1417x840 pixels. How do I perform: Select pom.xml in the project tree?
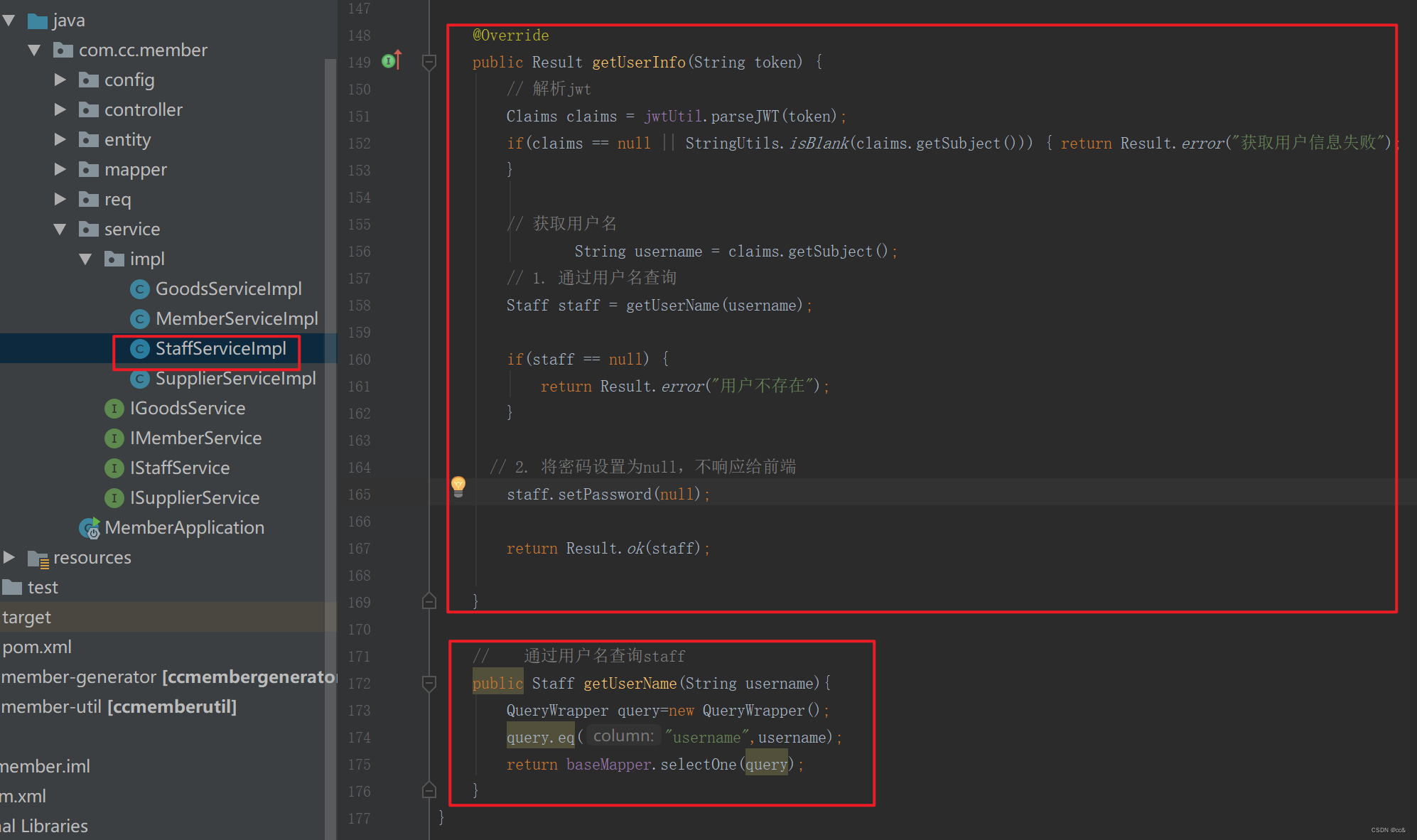click(x=37, y=647)
